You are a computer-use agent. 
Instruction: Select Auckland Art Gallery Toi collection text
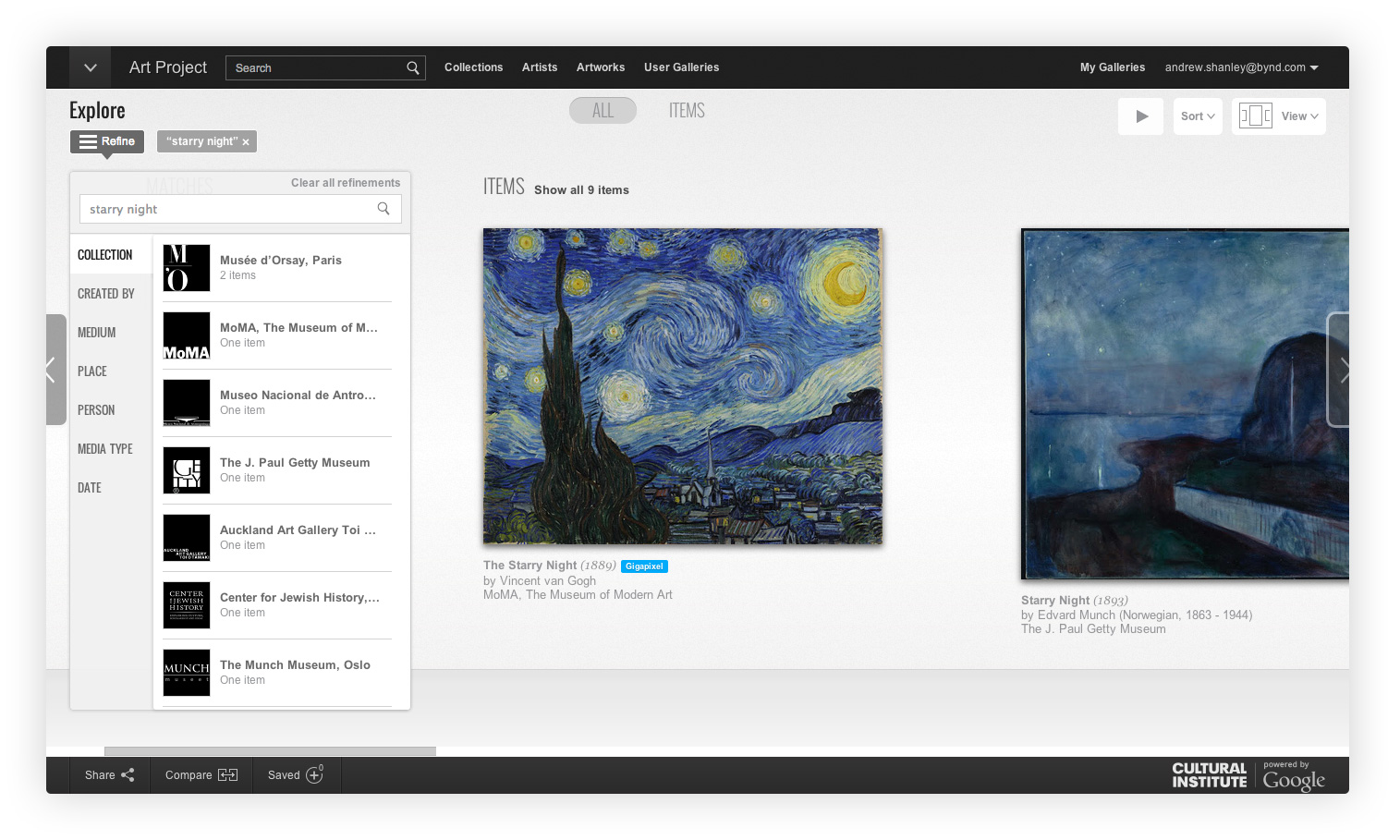(x=298, y=530)
